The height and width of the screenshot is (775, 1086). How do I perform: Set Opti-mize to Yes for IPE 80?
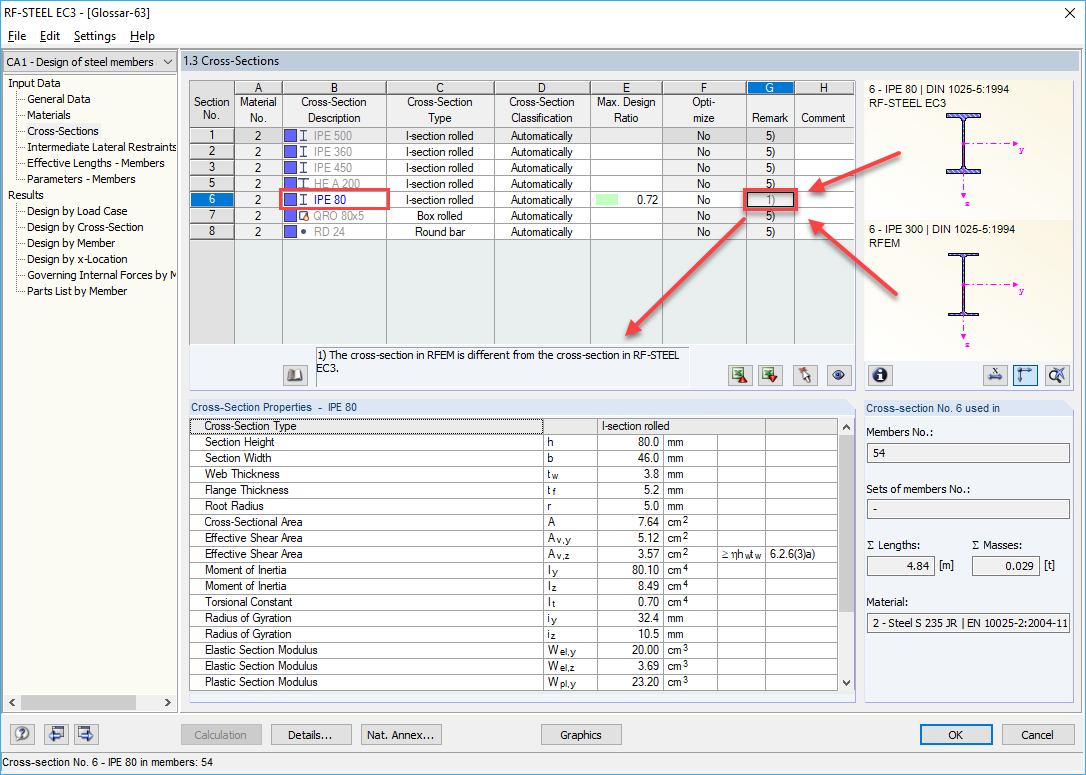[x=704, y=199]
